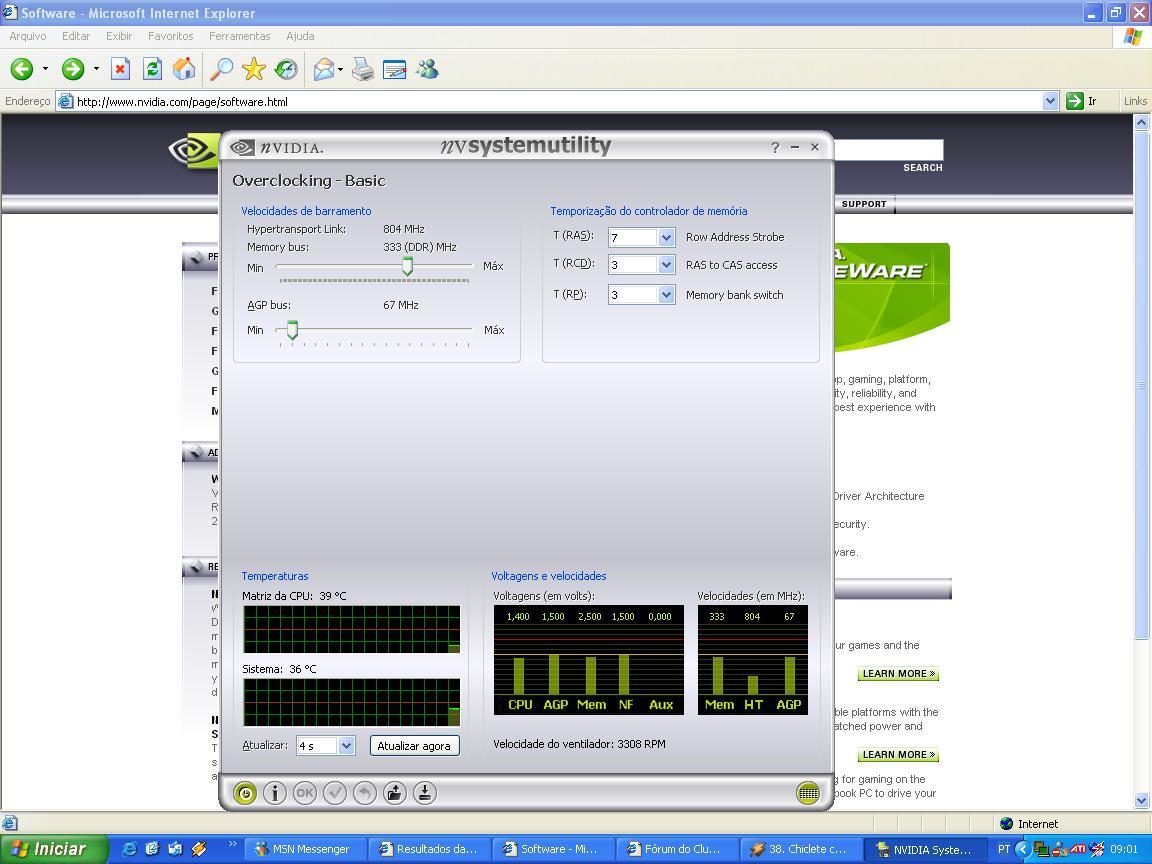The image size is (1152, 864).
Task: Open the Ferramentas menu
Action: pos(240,36)
